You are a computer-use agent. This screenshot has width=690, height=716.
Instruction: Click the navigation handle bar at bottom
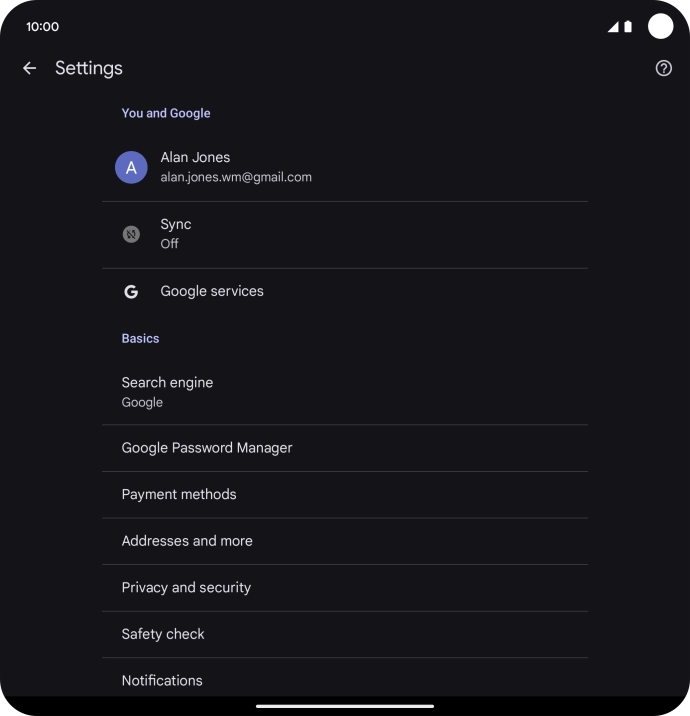[345, 706]
